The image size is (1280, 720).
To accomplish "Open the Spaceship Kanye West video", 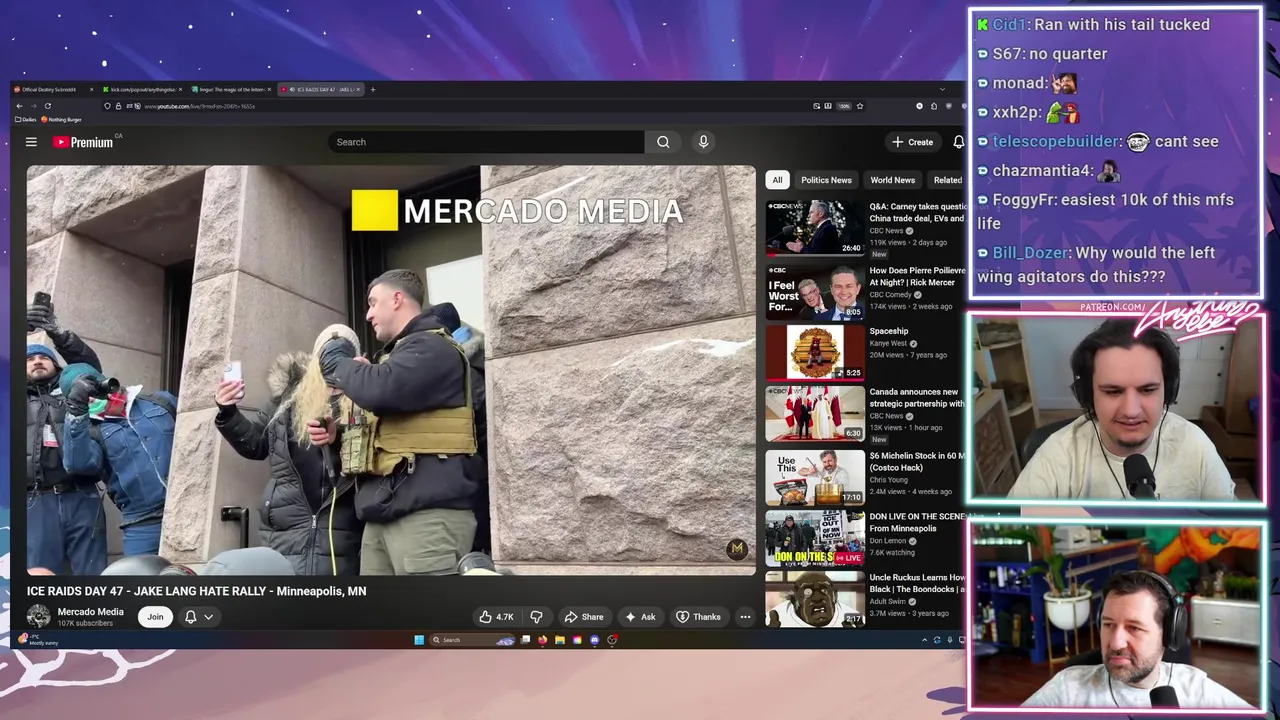I will coord(815,352).
